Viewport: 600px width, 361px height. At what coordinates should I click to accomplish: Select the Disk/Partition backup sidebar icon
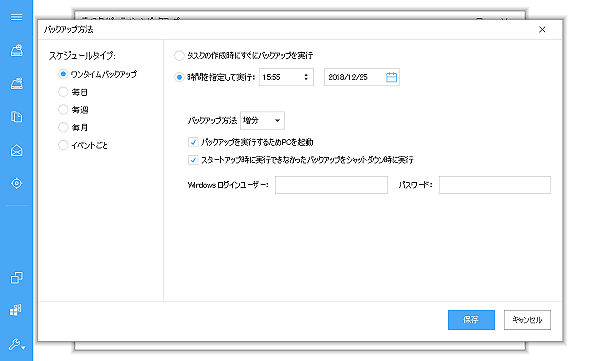(16, 50)
